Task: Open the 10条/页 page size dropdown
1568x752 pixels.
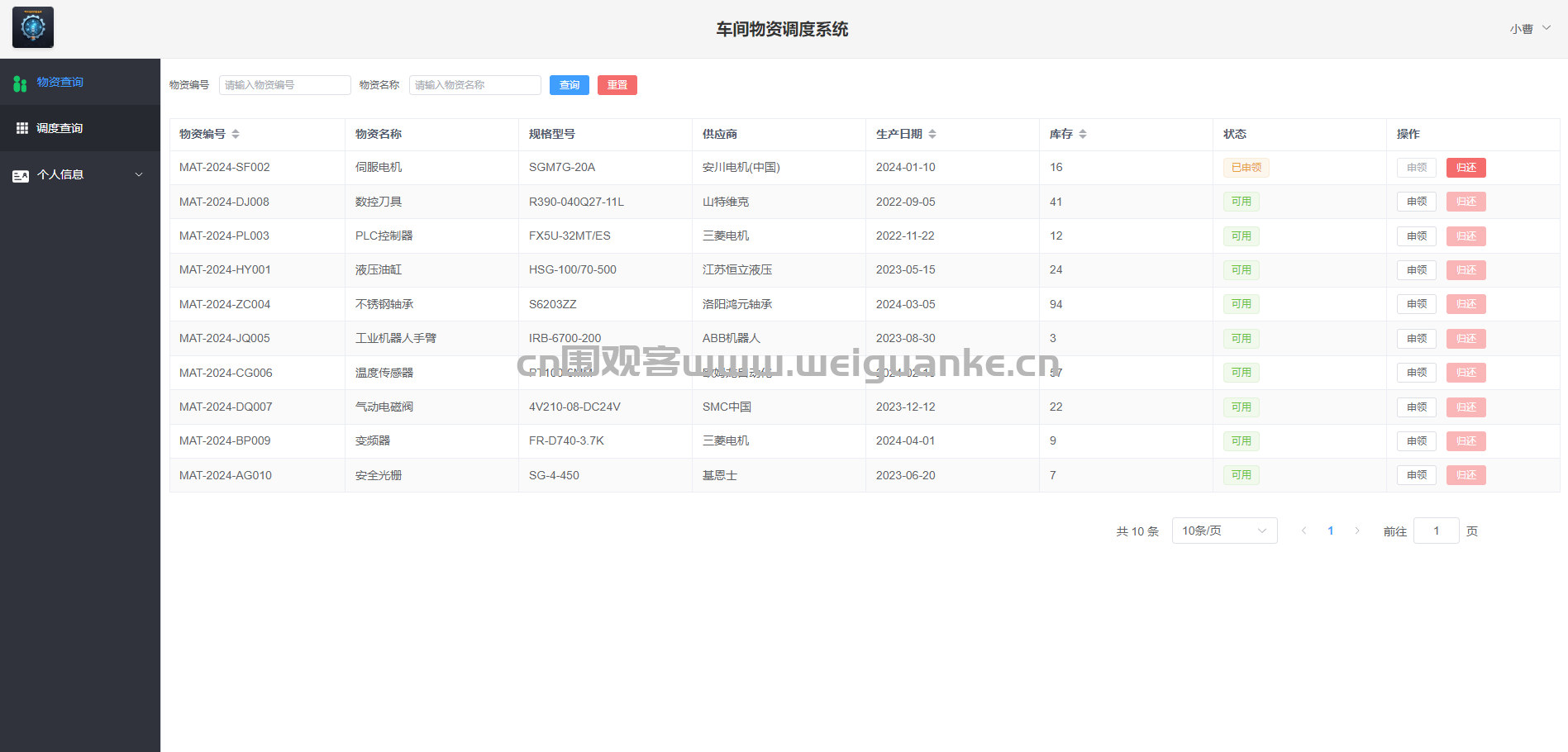Action: [x=1224, y=531]
